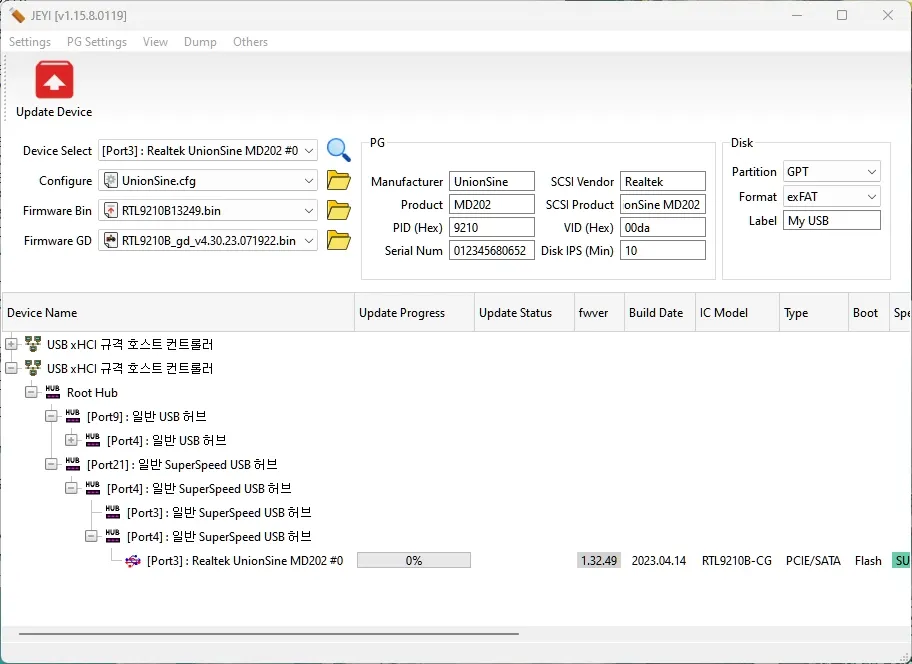The width and height of the screenshot is (912, 664).
Task: Open the Settings menu
Action: pos(30,42)
